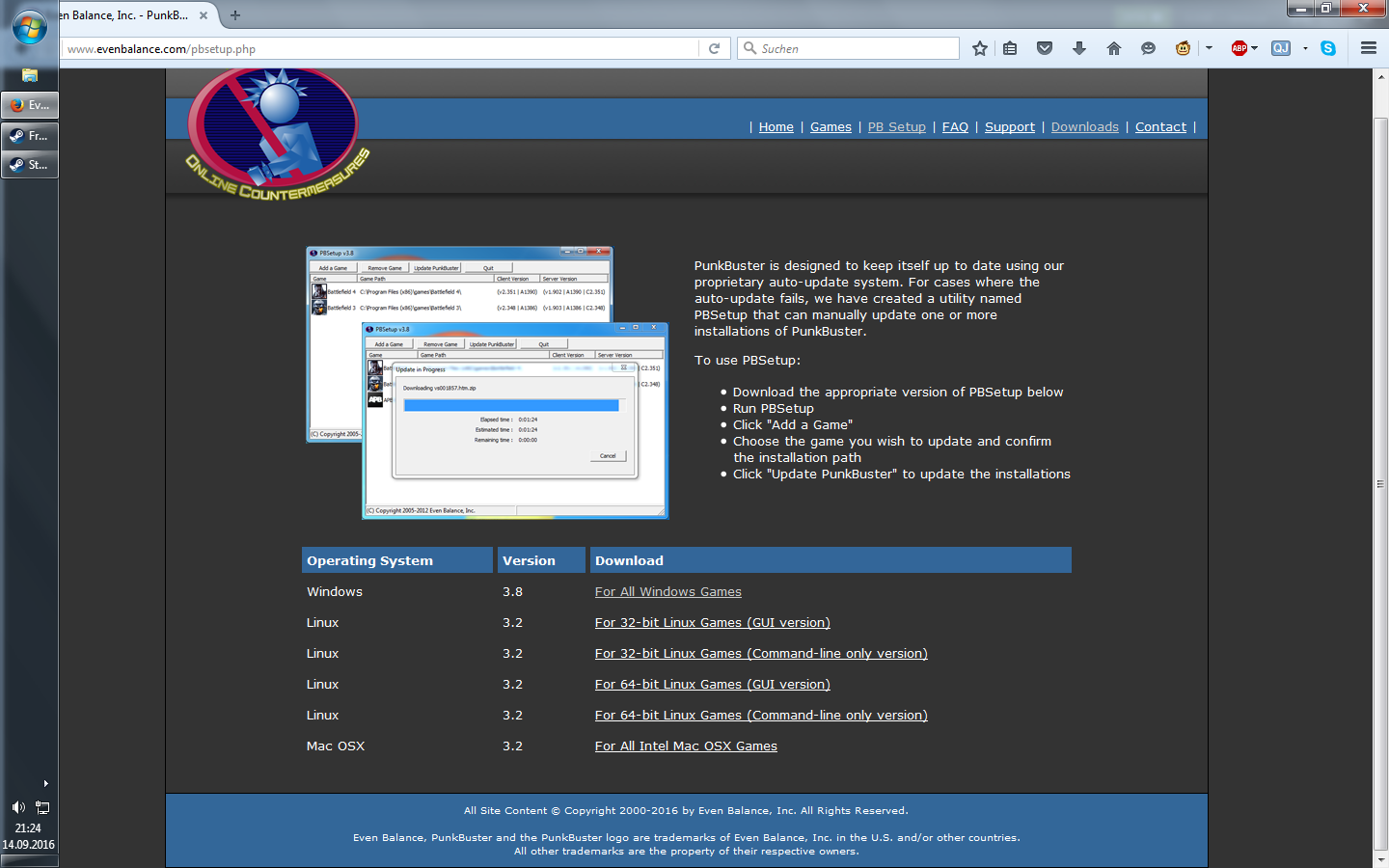The image size is (1389, 868).
Task: Expand the Adblock Plus dropdown arrow
Action: tap(1255, 48)
